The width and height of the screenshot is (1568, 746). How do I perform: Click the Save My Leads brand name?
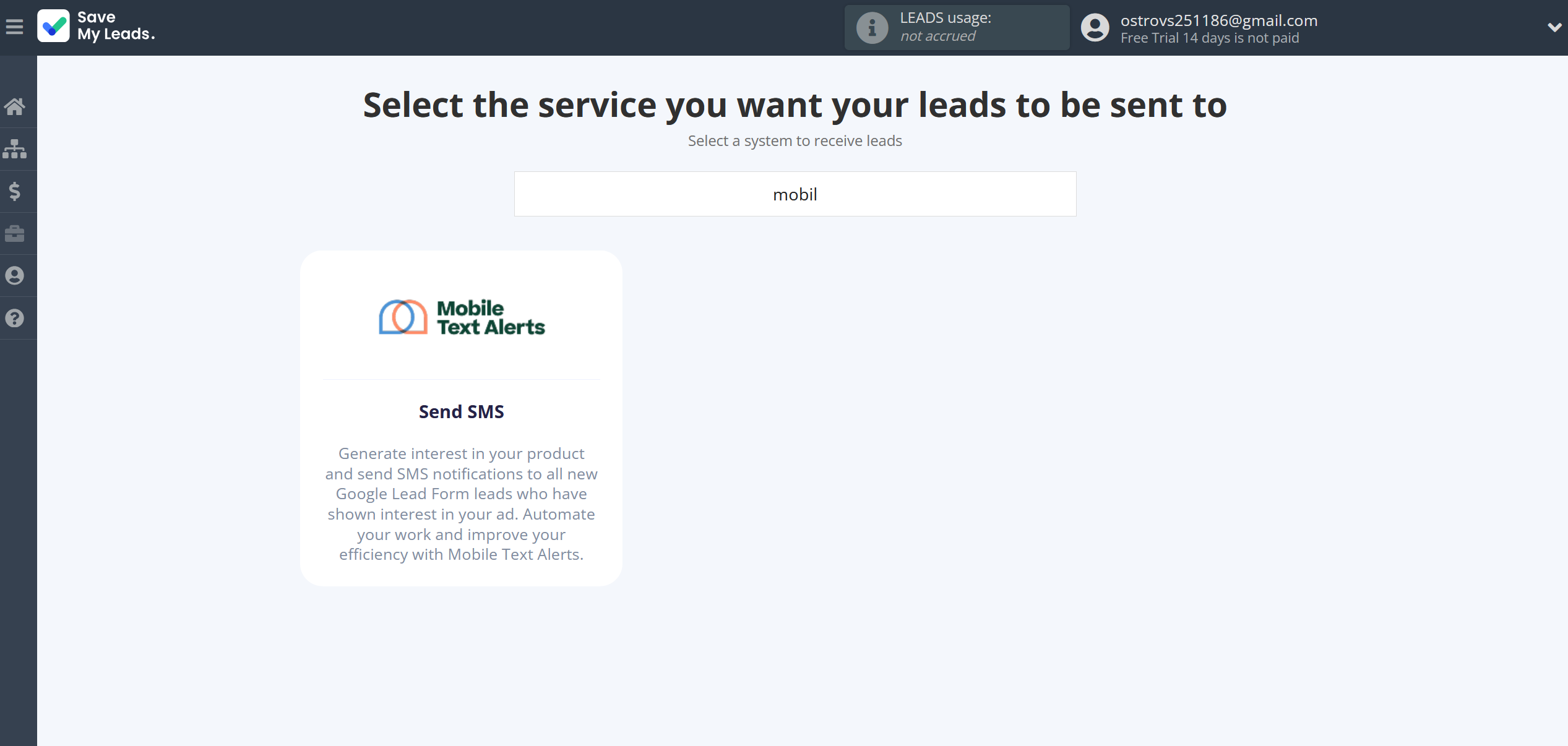116,26
